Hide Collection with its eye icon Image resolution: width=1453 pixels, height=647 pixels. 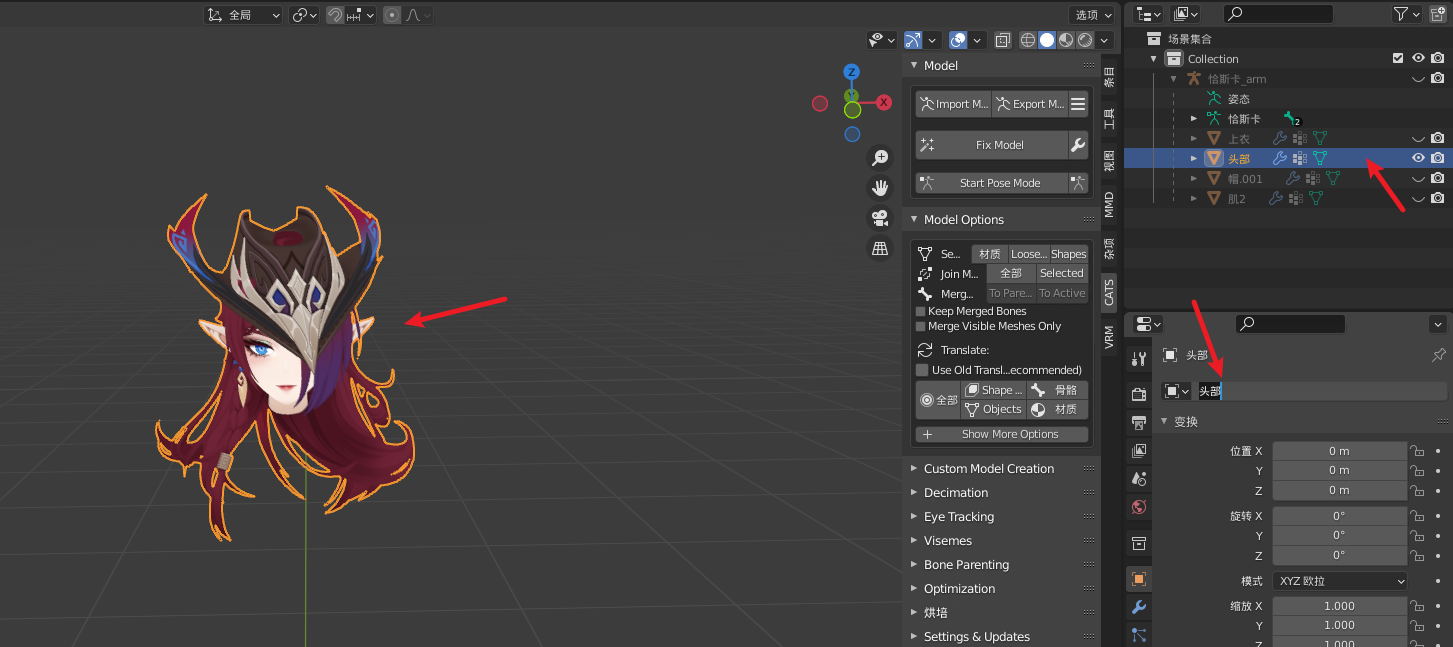1418,58
